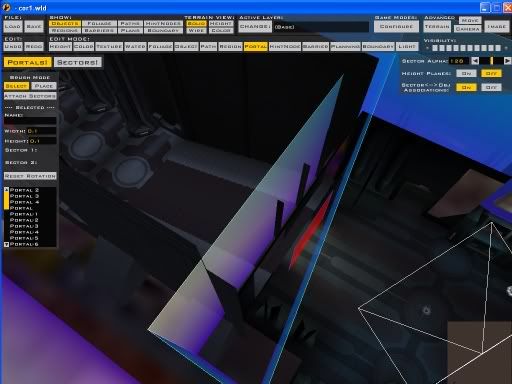Set brush mode to Select

[16, 86]
